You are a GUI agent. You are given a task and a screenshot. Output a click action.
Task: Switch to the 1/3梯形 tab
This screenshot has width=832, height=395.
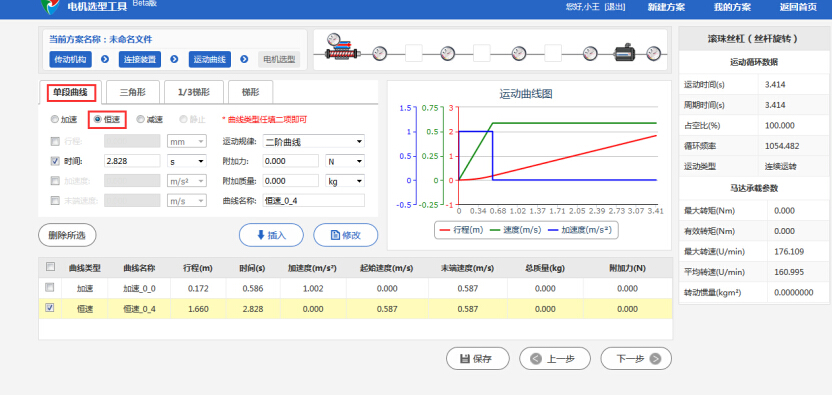[x=194, y=92]
